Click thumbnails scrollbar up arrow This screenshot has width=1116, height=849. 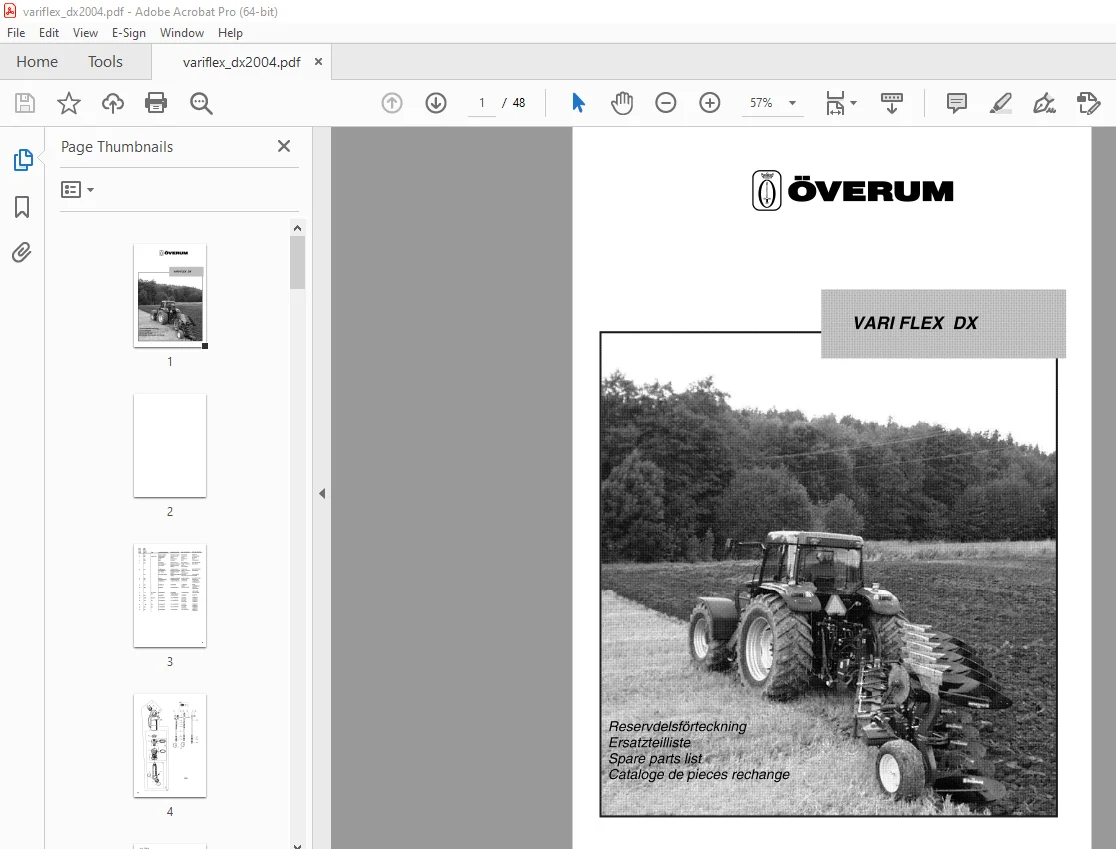pos(298,228)
